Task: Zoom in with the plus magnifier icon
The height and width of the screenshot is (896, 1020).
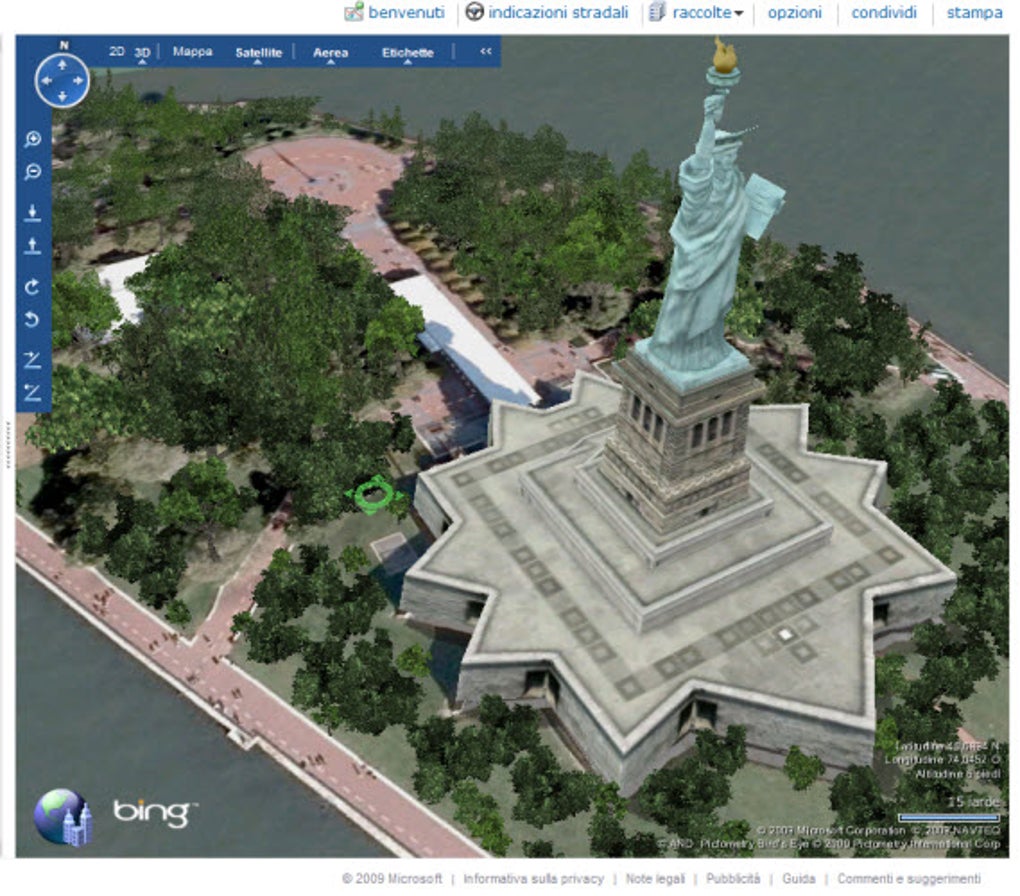Action: pyautogui.click(x=33, y=139)
